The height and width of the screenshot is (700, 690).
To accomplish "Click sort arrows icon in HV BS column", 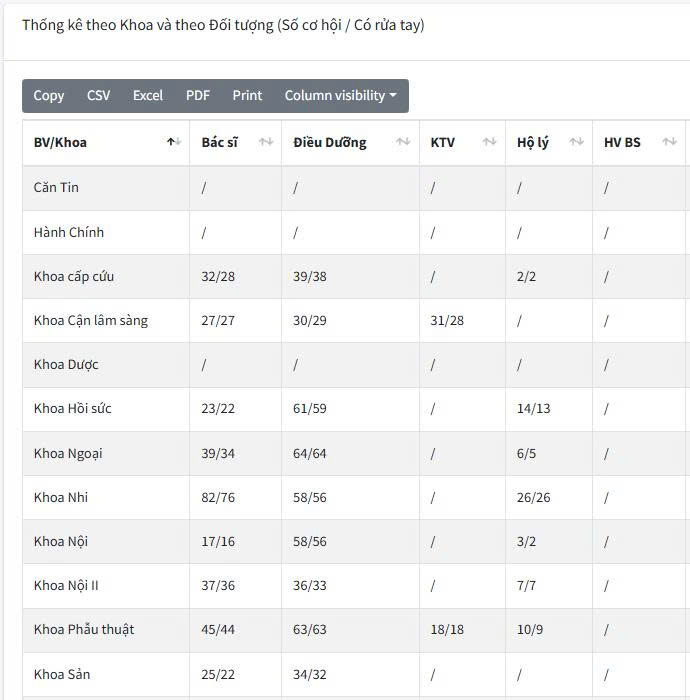I will click(669, 142).
